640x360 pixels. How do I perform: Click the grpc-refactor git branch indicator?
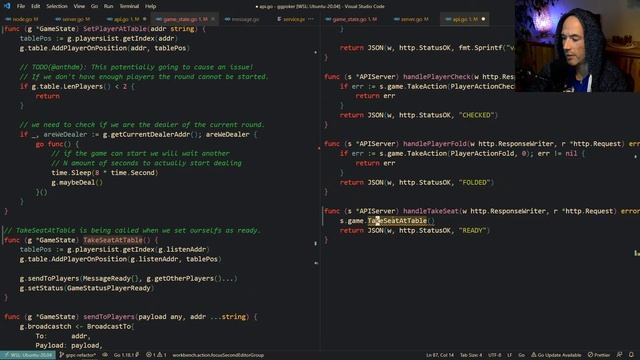(78, 355)
